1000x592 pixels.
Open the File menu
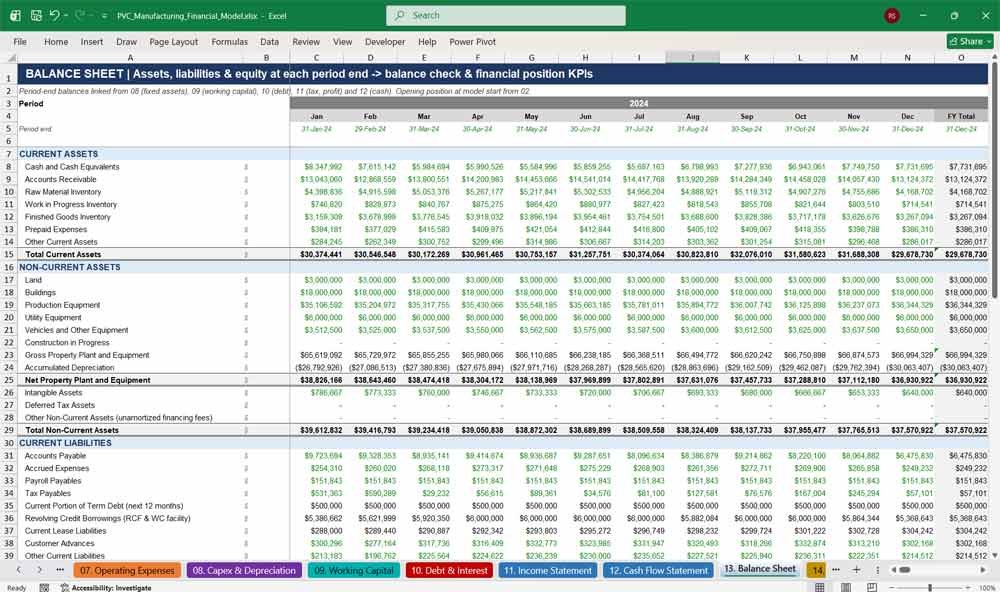[x=20, y=41]
